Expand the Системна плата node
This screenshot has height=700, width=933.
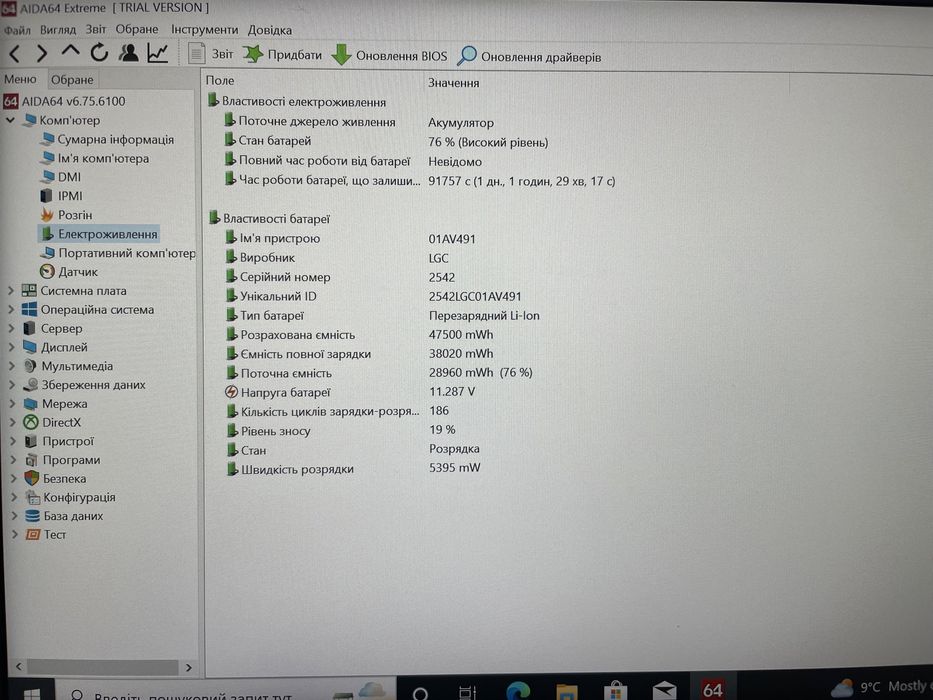coord(11,290)
